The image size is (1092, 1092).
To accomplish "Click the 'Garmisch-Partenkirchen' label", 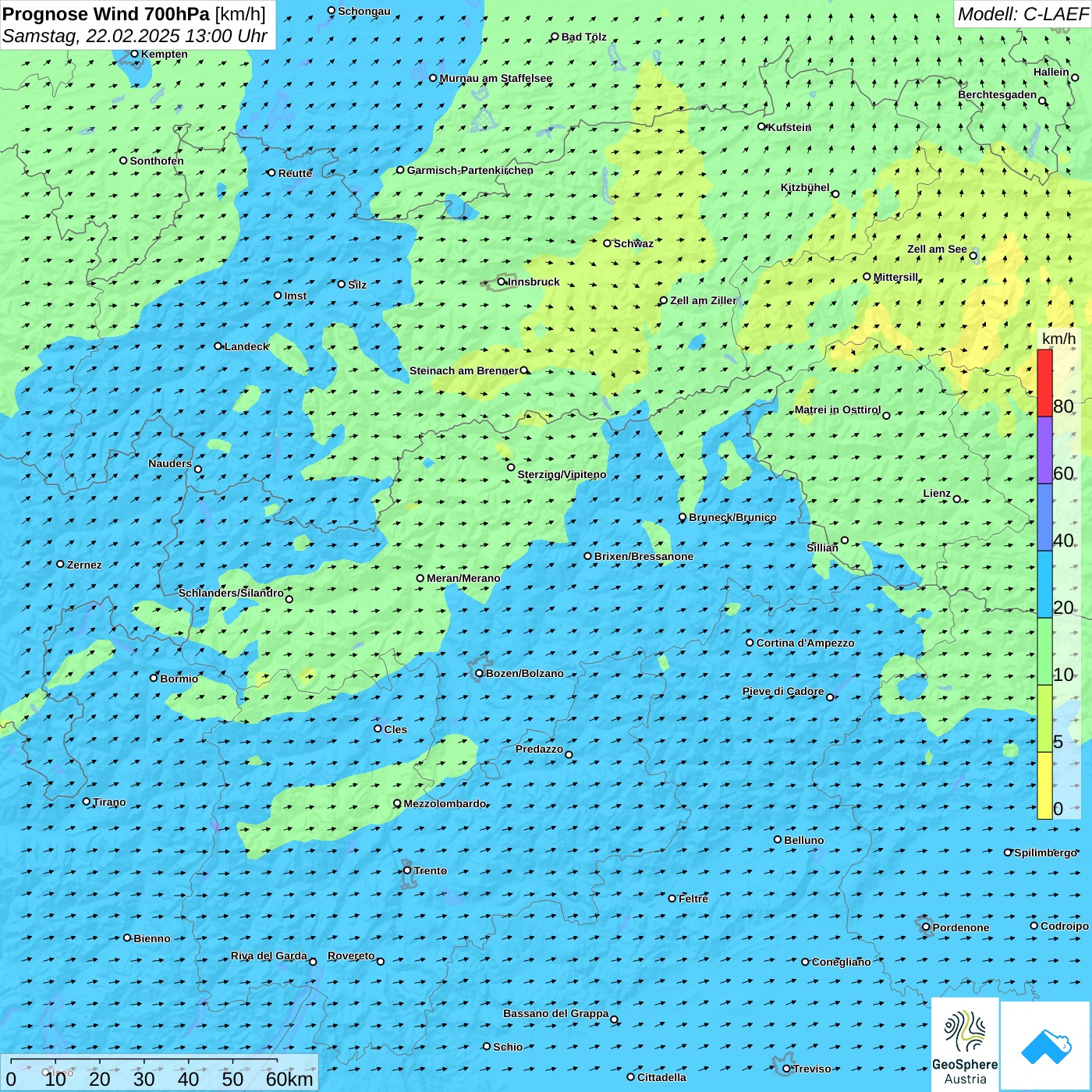I will coord(470,170).
